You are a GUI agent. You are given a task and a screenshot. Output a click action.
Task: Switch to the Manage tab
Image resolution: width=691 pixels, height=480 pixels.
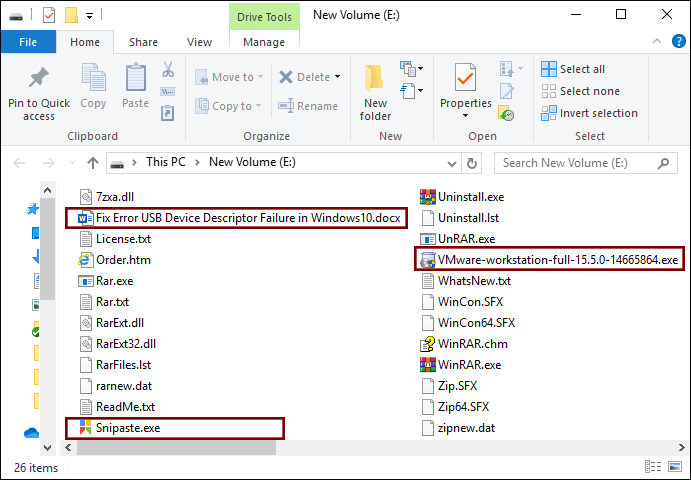264,42
